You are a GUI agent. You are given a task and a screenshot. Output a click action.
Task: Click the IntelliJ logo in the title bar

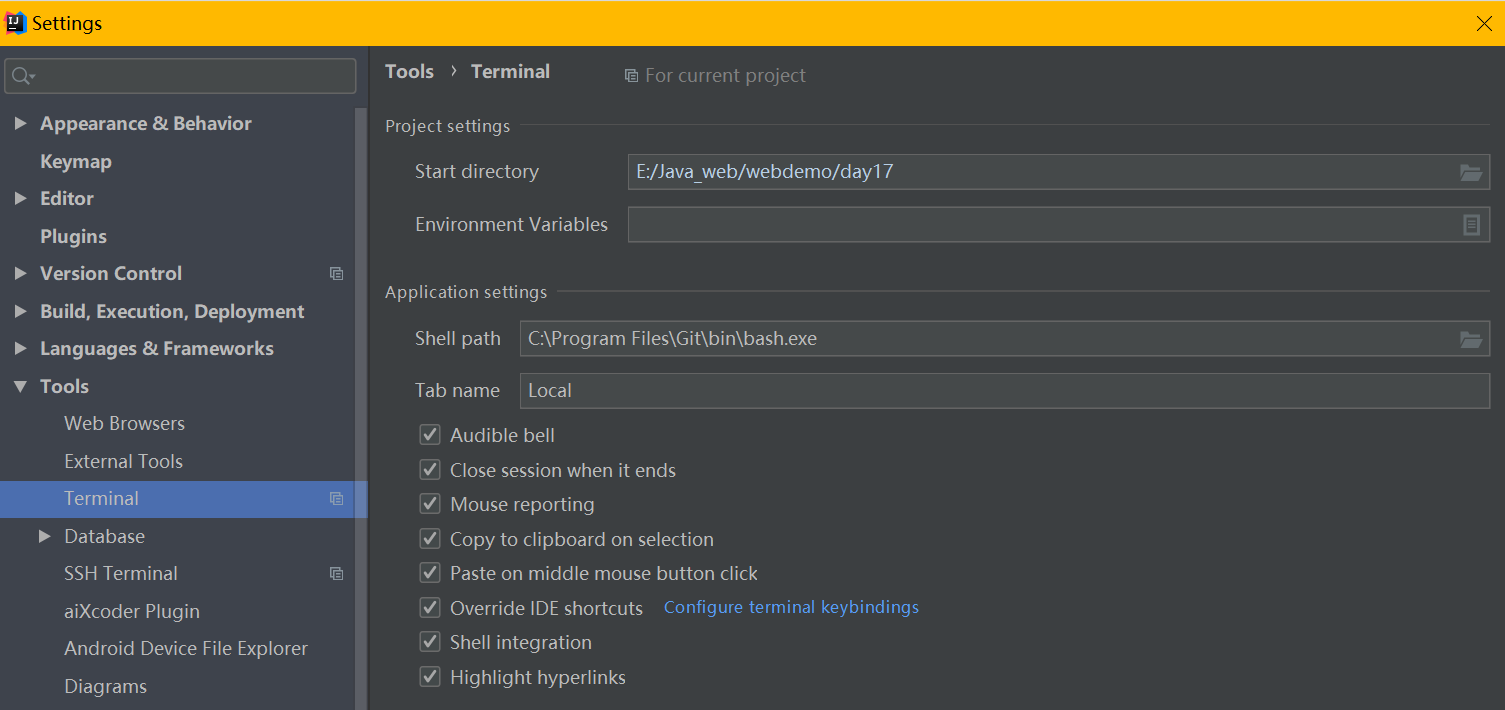coord(14,21)
